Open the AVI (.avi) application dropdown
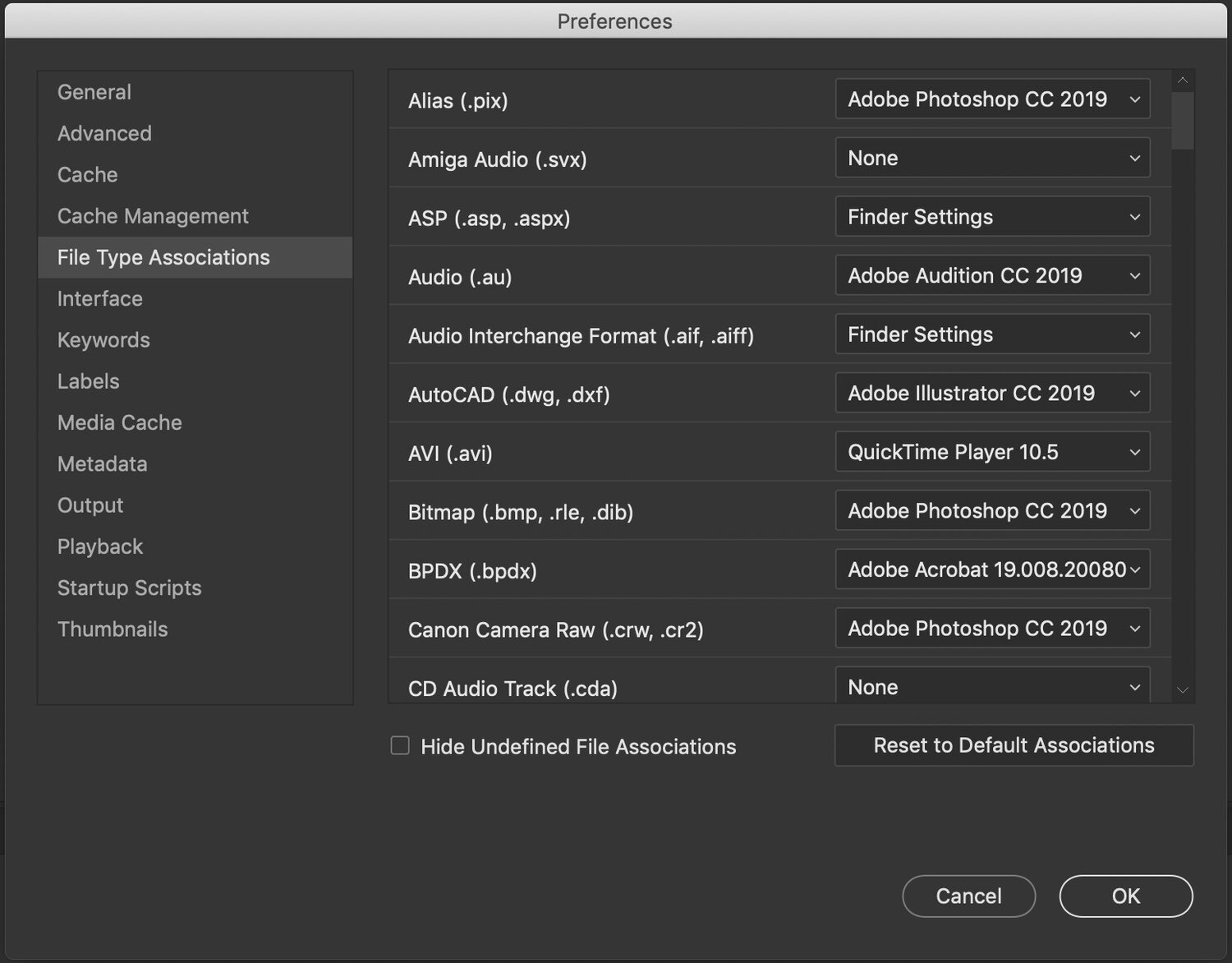 coord(992,453)
